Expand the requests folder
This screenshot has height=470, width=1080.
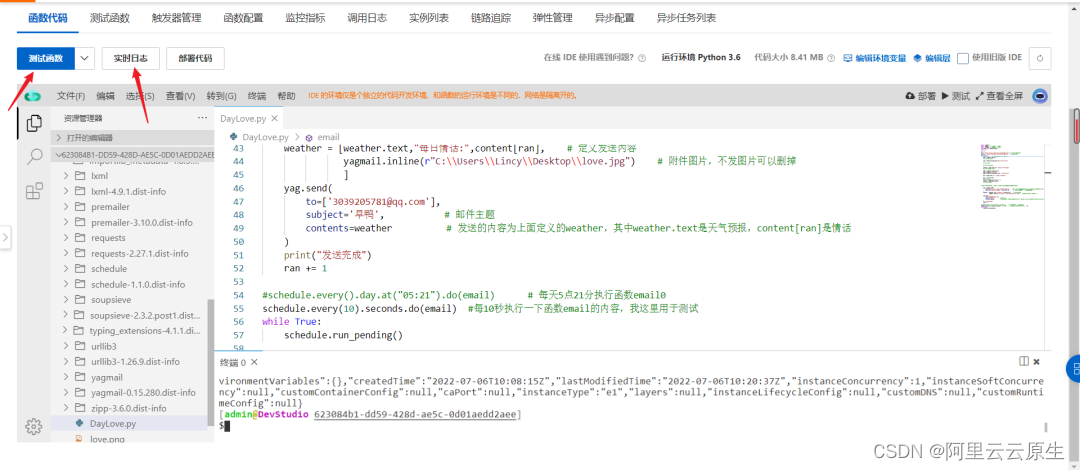tap(66, 238)
